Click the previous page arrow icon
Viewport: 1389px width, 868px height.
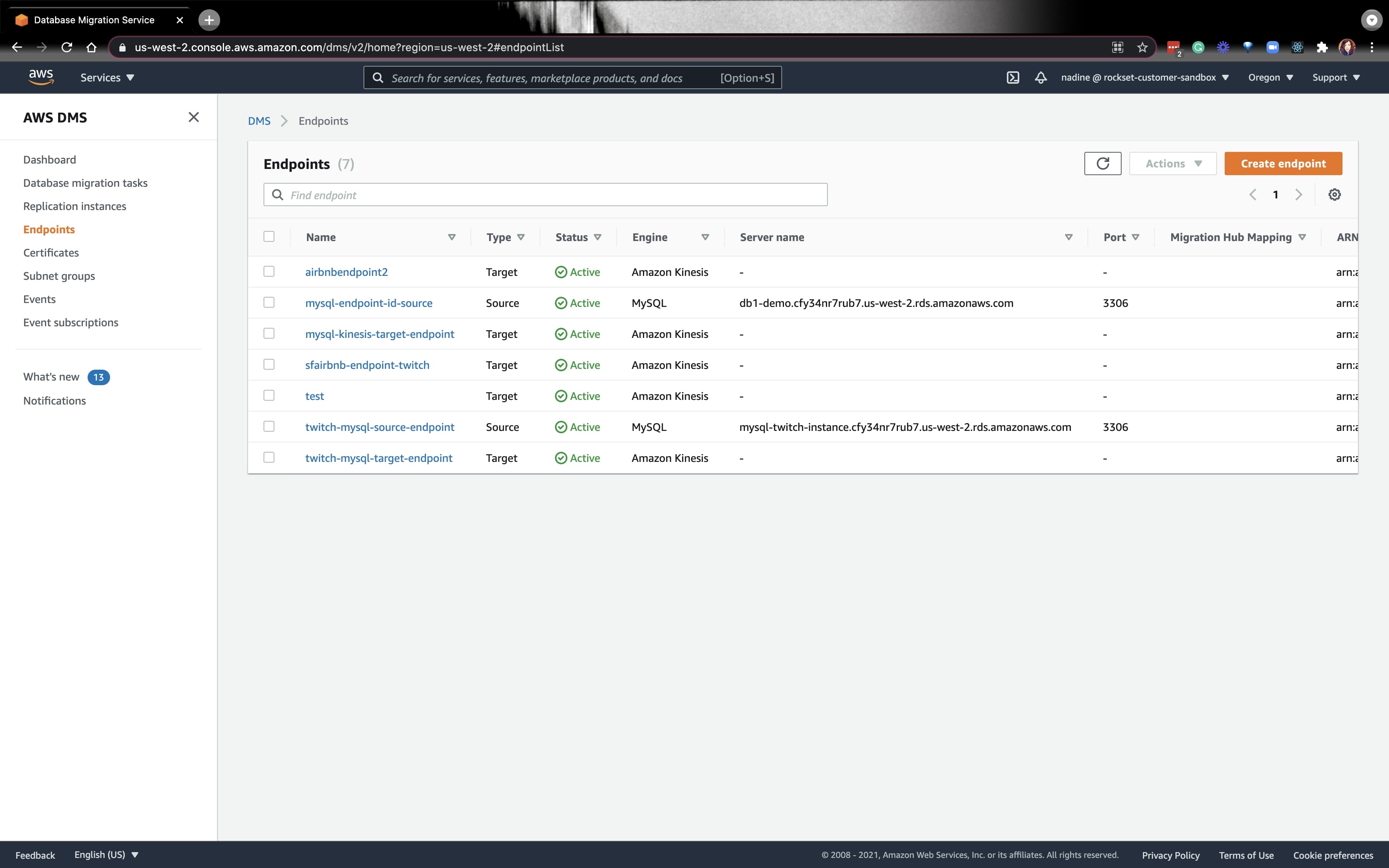click(x=1252, y=194)
